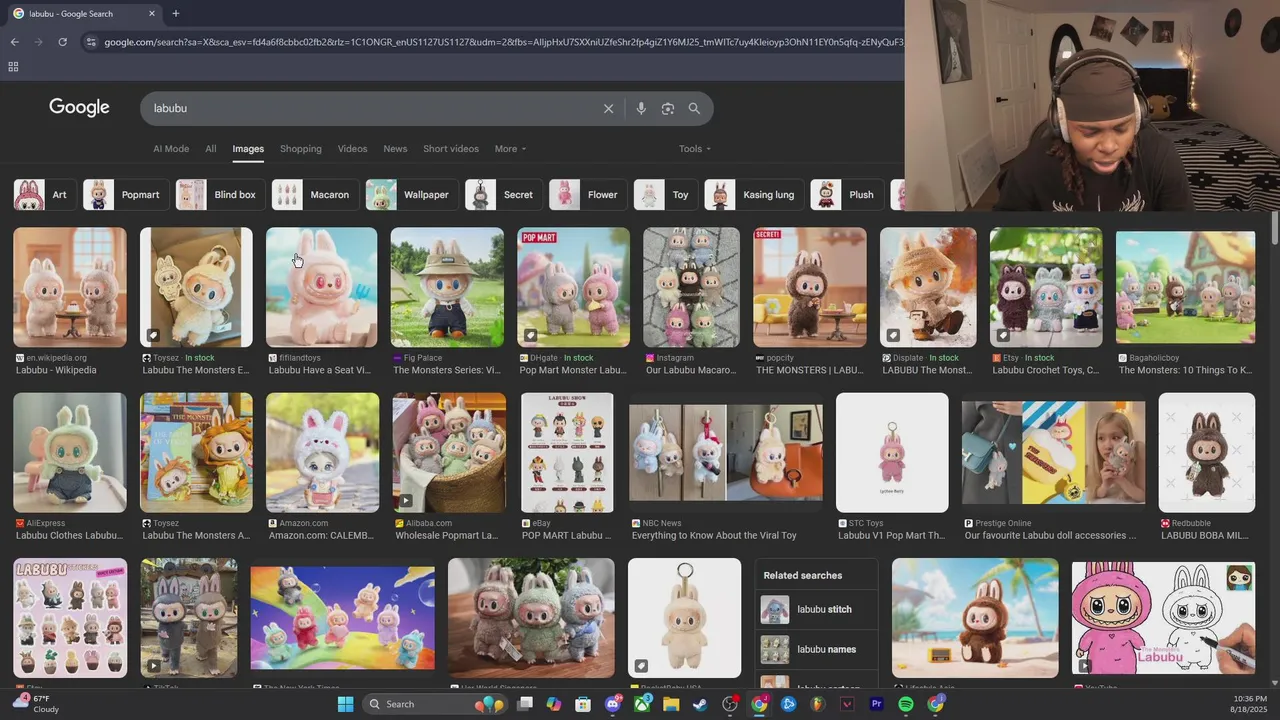Open Amazon.com: CALEMB title link

pos(320,536)
